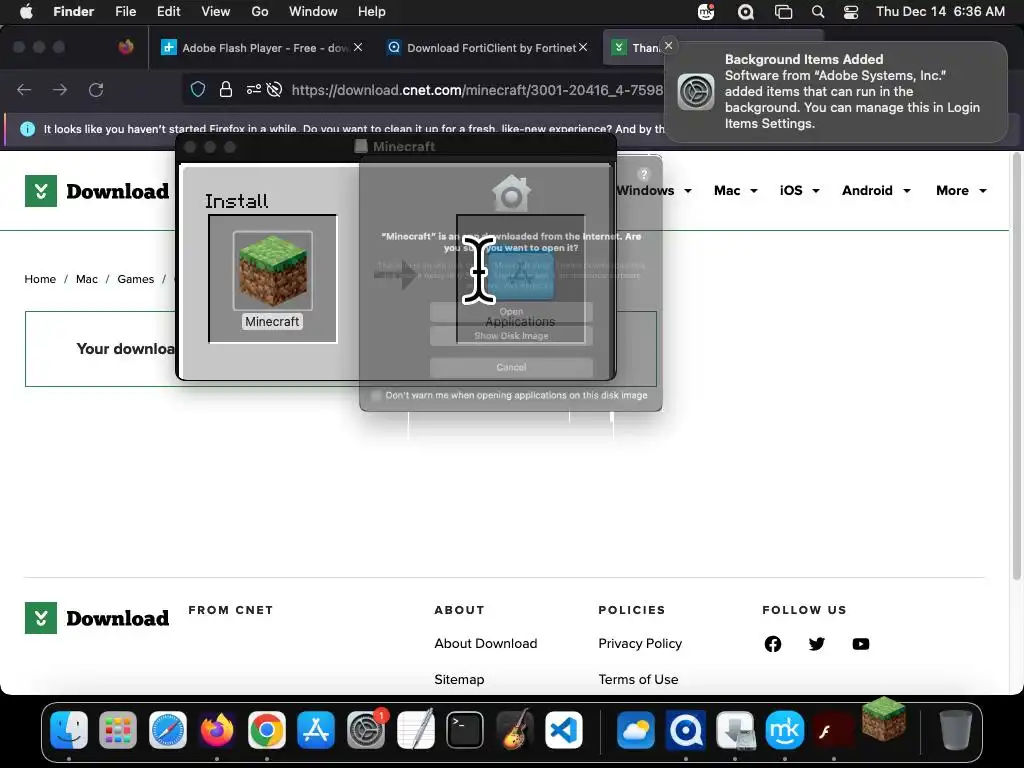The width and height of the screenshot is (1024, 768).
Task: Click Open in the security dialog
Action: click(x=511, y=312)
